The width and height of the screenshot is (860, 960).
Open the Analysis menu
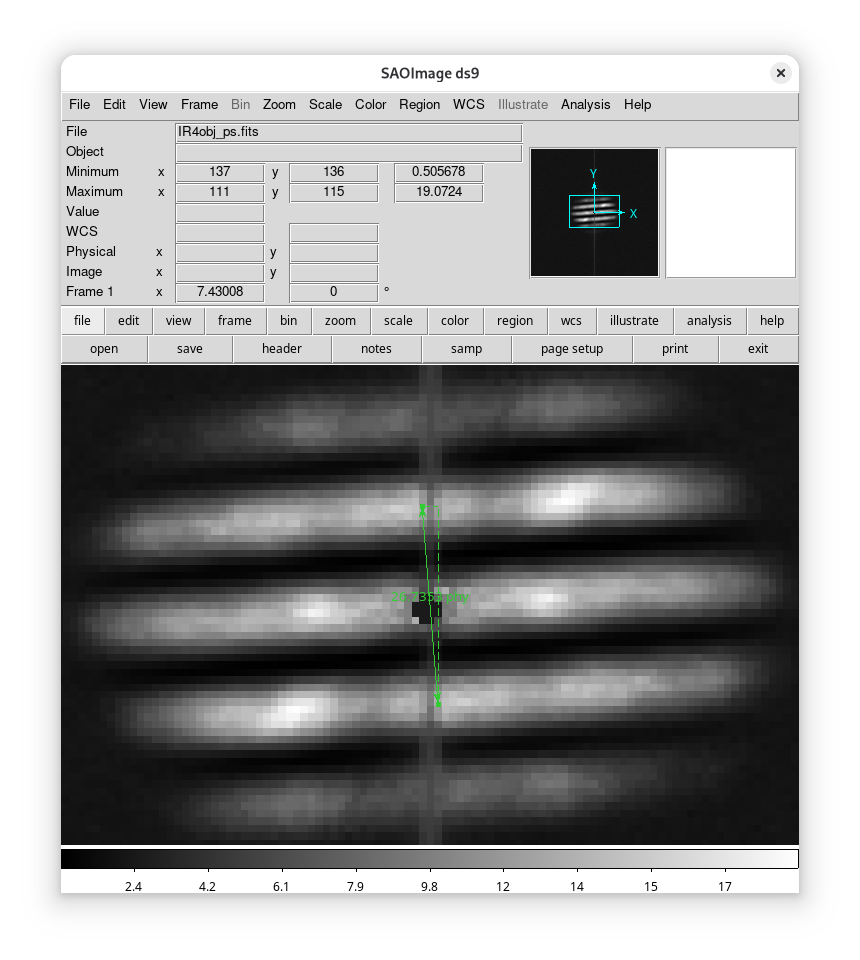click(585, 104)
